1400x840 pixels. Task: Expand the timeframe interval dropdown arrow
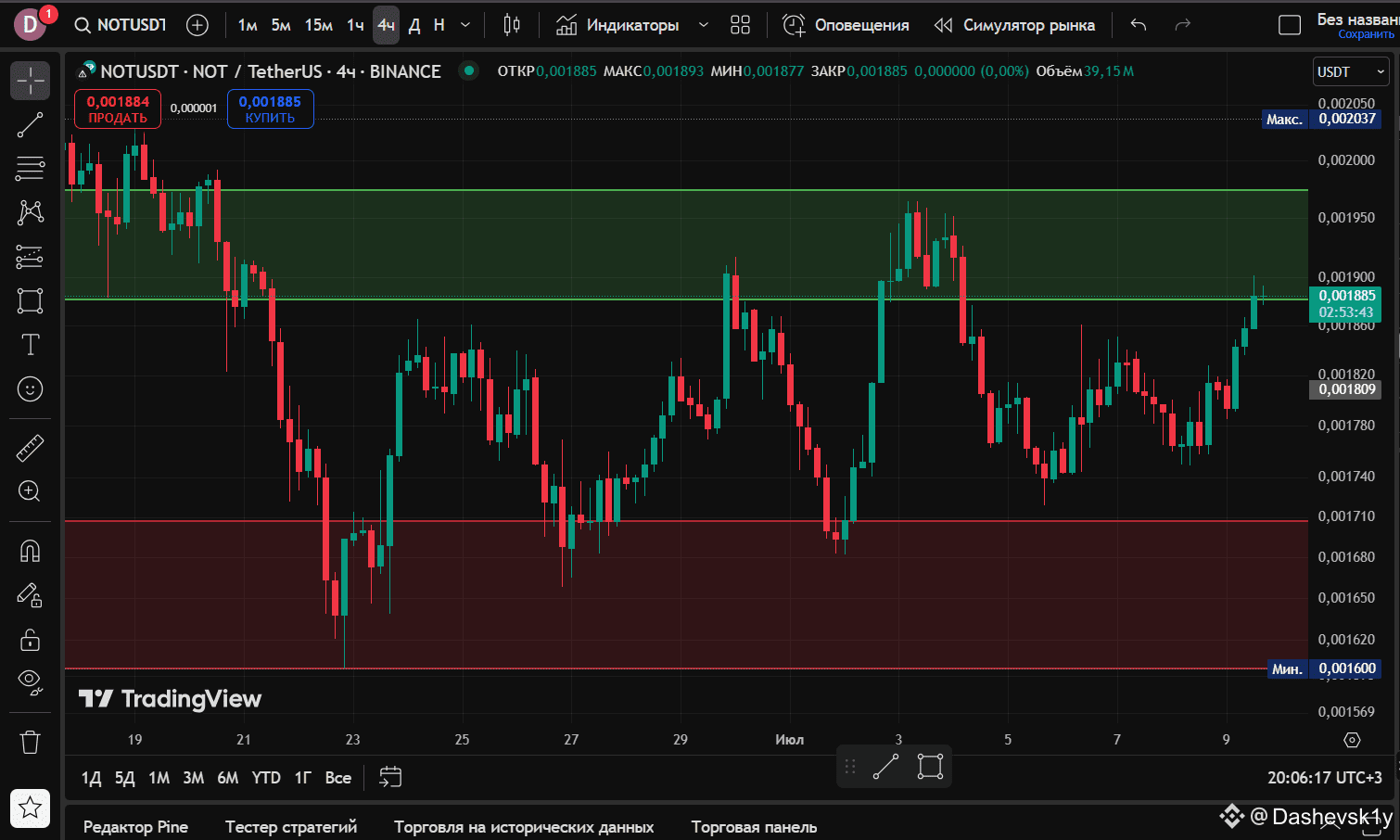pos(465,25)
